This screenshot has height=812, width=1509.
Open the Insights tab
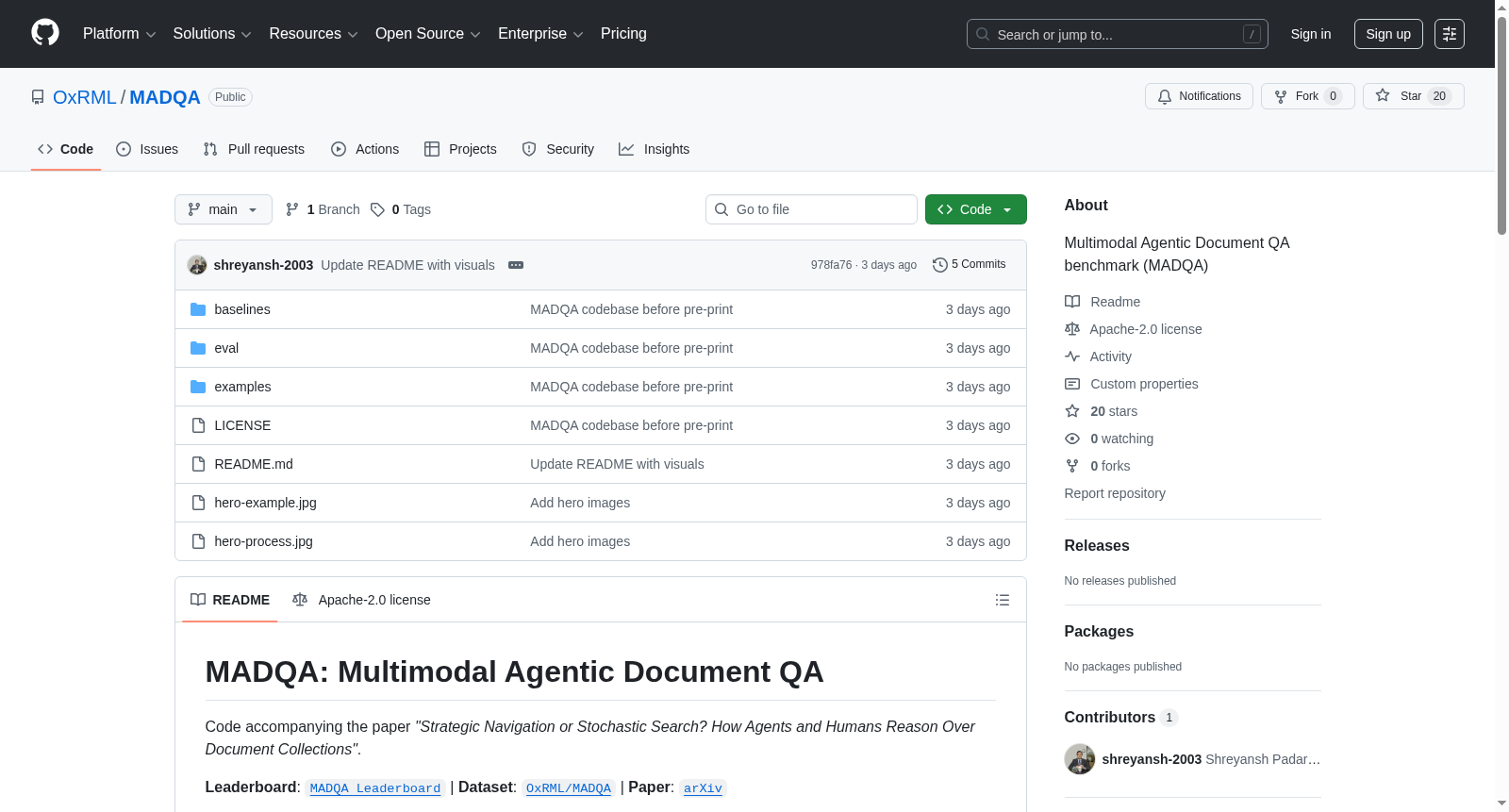(x=655, y=149)
